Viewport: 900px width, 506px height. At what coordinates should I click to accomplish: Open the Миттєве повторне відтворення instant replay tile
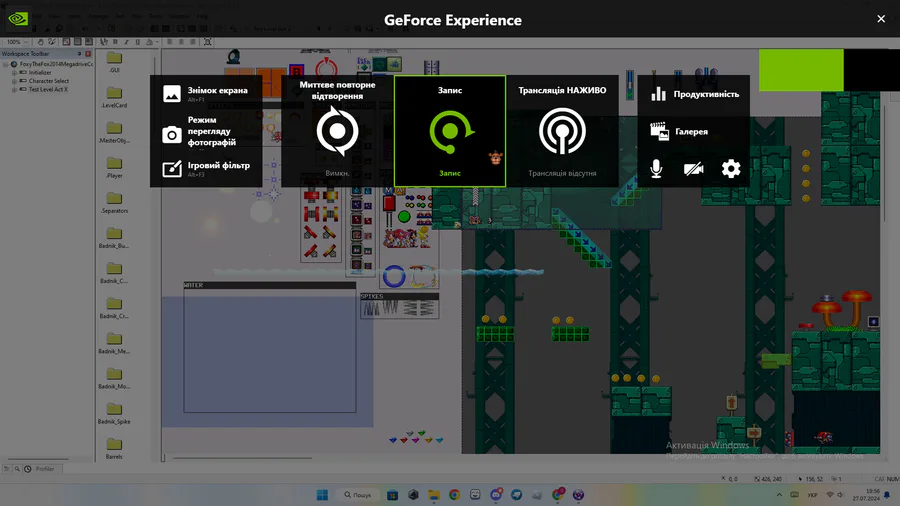[x=337, y=131]
